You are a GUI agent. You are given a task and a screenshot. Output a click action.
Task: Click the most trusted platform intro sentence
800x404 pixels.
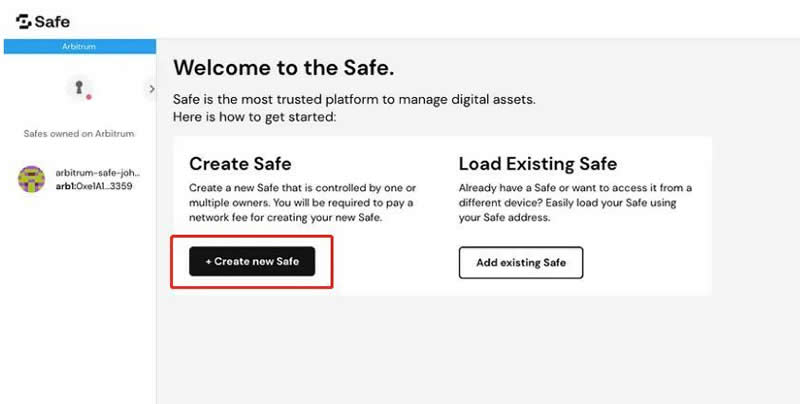(354, 99)
